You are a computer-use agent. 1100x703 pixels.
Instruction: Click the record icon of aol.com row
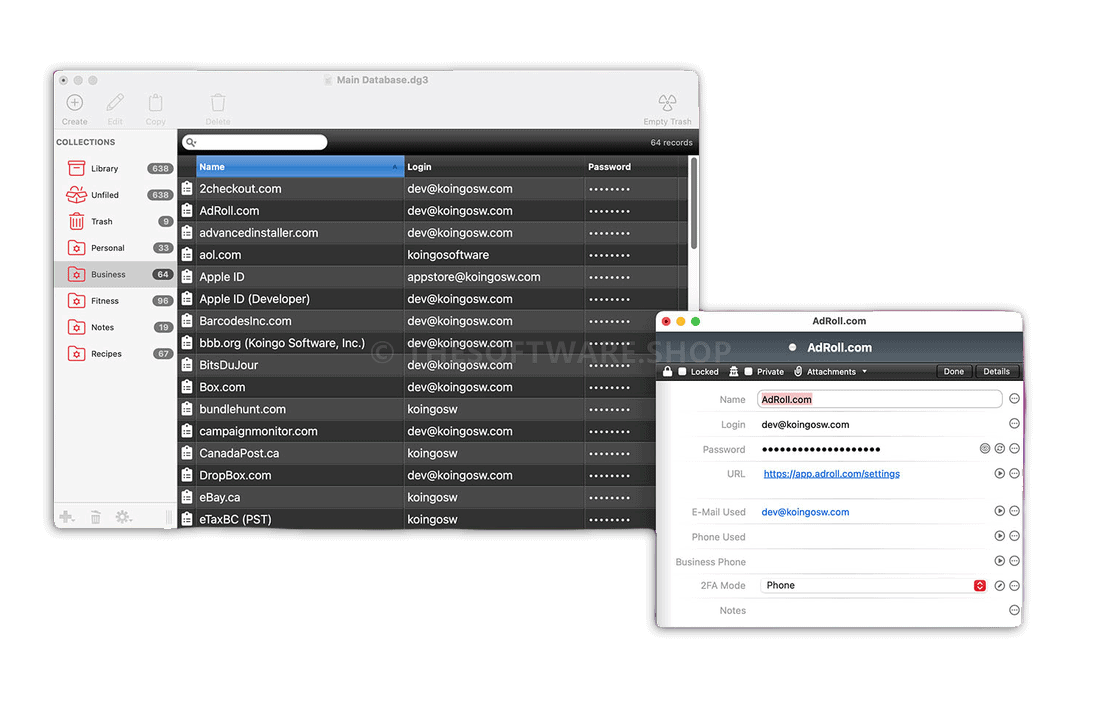click(x=187, y=255)
